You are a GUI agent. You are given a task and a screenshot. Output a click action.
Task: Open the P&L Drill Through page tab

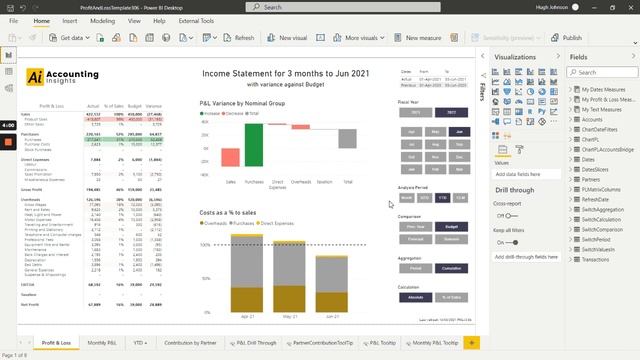(x=253, y=343)
